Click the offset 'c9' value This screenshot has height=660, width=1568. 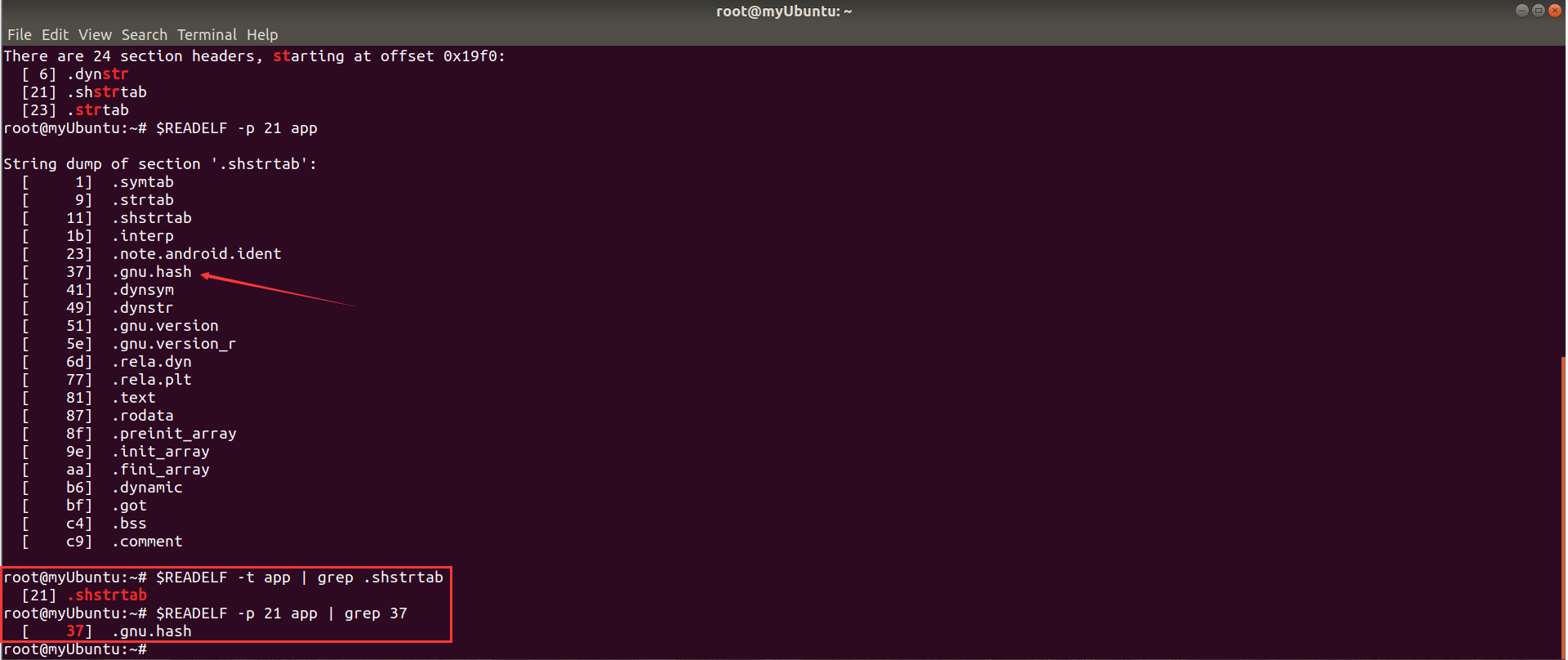point(75,542)
